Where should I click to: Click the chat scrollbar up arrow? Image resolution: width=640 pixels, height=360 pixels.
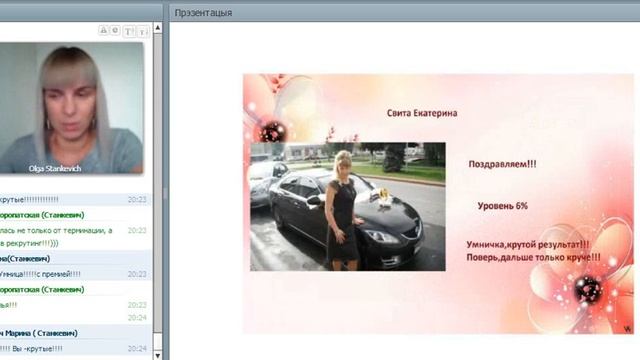158,28
